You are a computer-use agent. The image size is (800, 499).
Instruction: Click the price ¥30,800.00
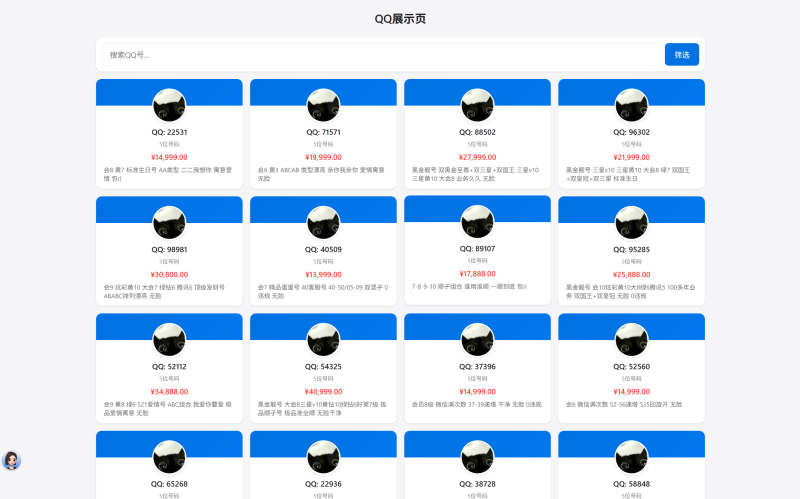point(169,275)
